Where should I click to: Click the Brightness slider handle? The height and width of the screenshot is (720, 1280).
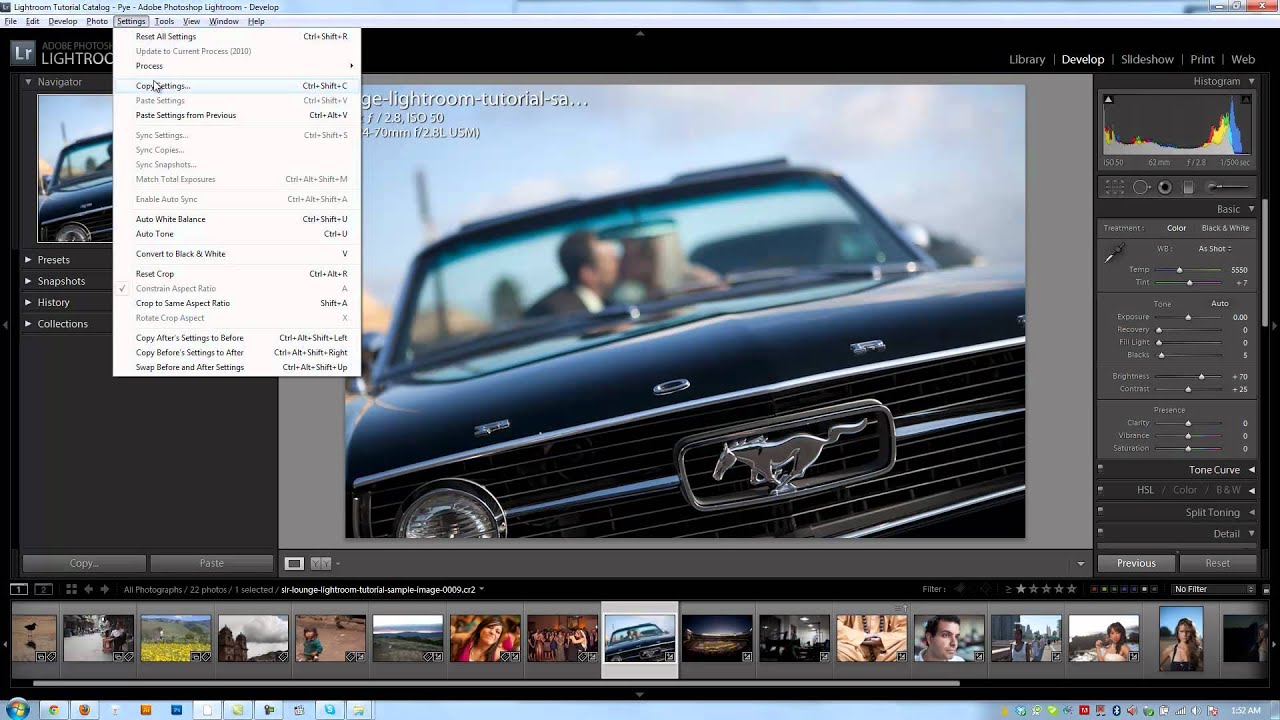coord(1201,377)
